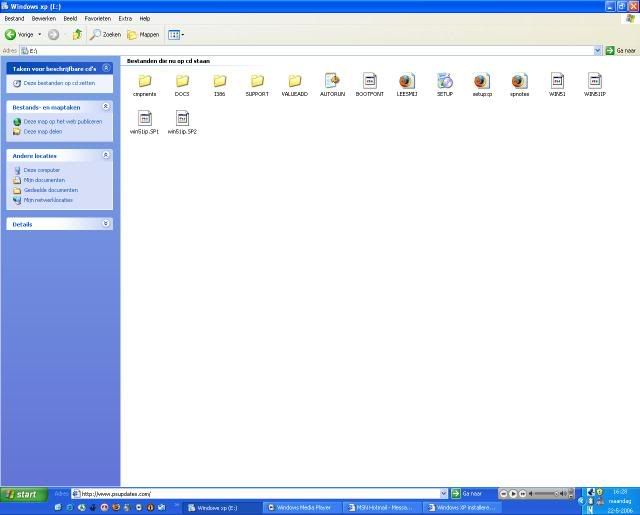Open the Extra menu
640x515 pixels.
pos(125,19)
